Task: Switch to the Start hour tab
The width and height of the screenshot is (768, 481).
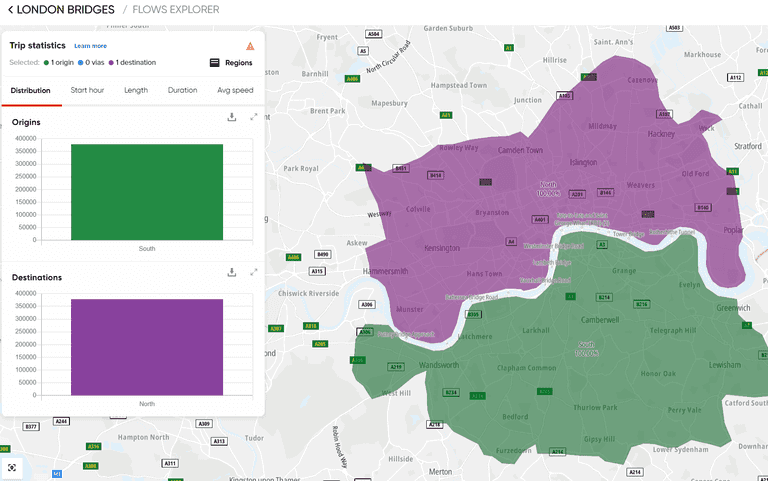Action: [x=87, y=91]
